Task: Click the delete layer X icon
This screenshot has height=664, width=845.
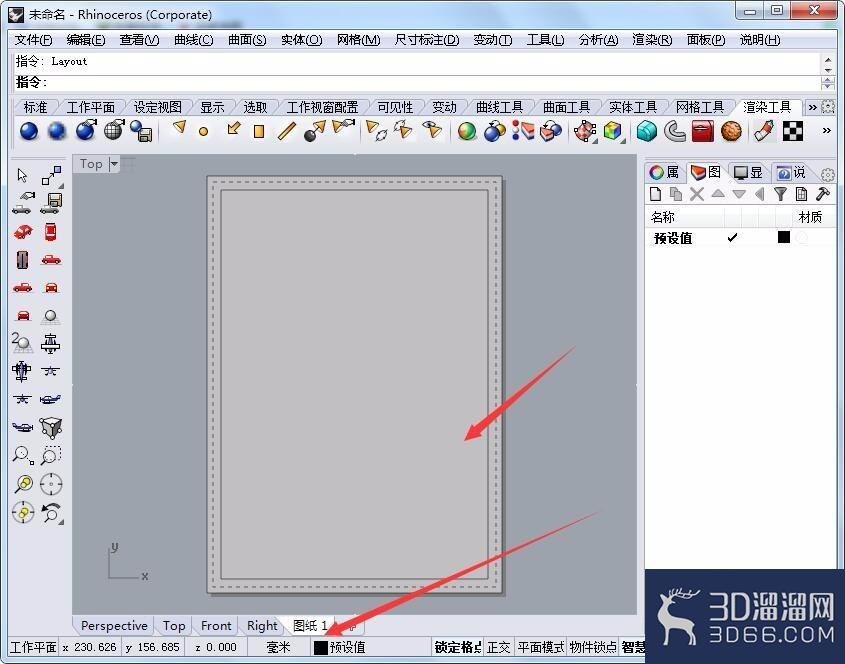Action: 697,193
